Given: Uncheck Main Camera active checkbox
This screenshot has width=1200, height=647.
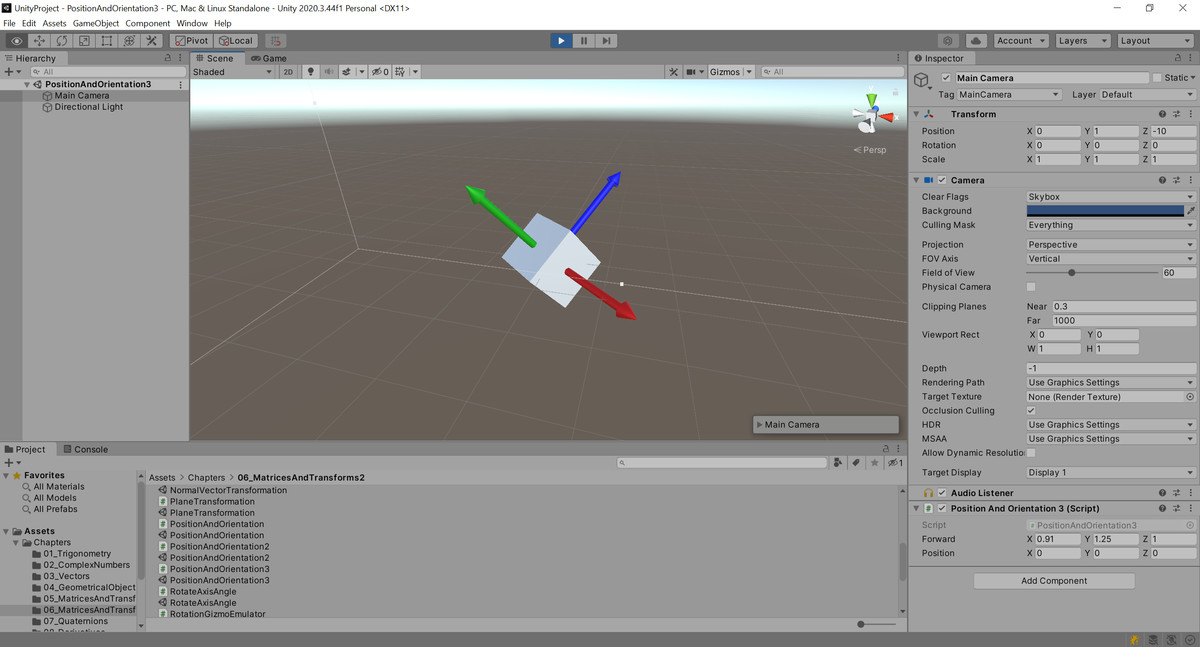Looking at the screenshot, I should point(946,78).
